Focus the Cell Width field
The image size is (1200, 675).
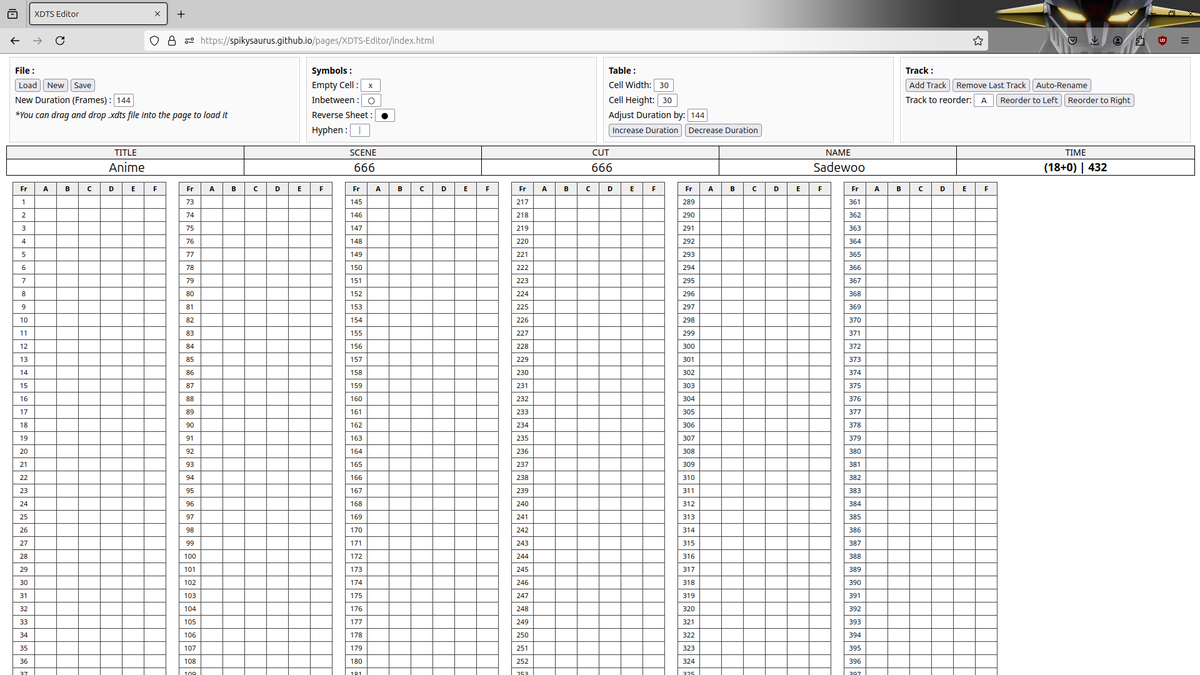pos(664,86)
